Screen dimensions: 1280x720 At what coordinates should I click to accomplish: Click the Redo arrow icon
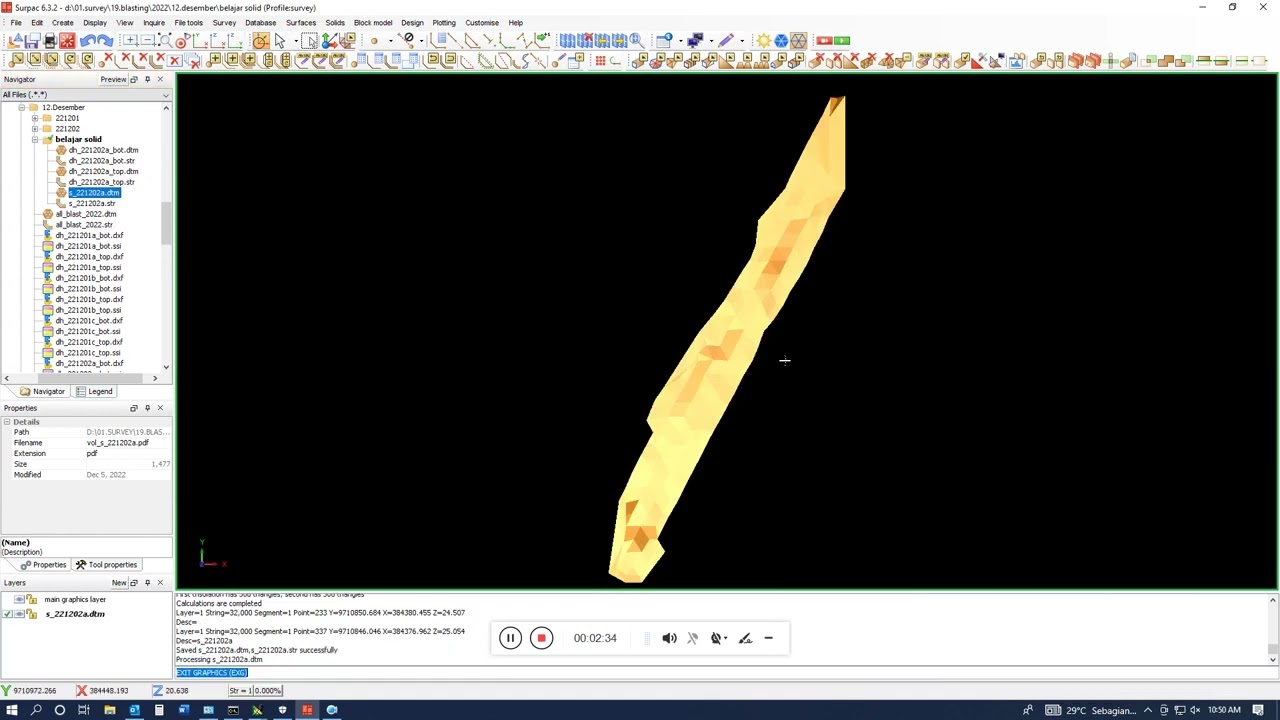[x=105, y=40]
